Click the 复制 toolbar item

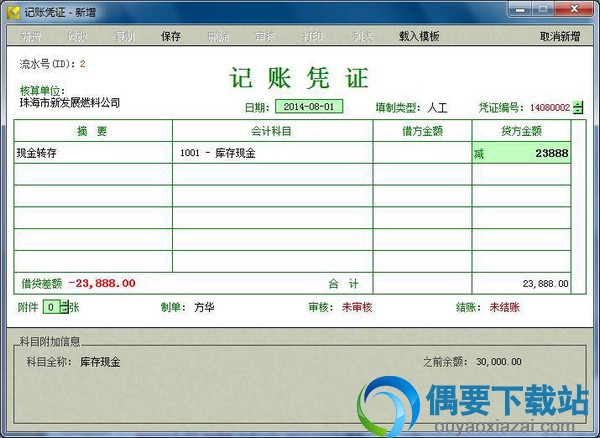[124, 36]
